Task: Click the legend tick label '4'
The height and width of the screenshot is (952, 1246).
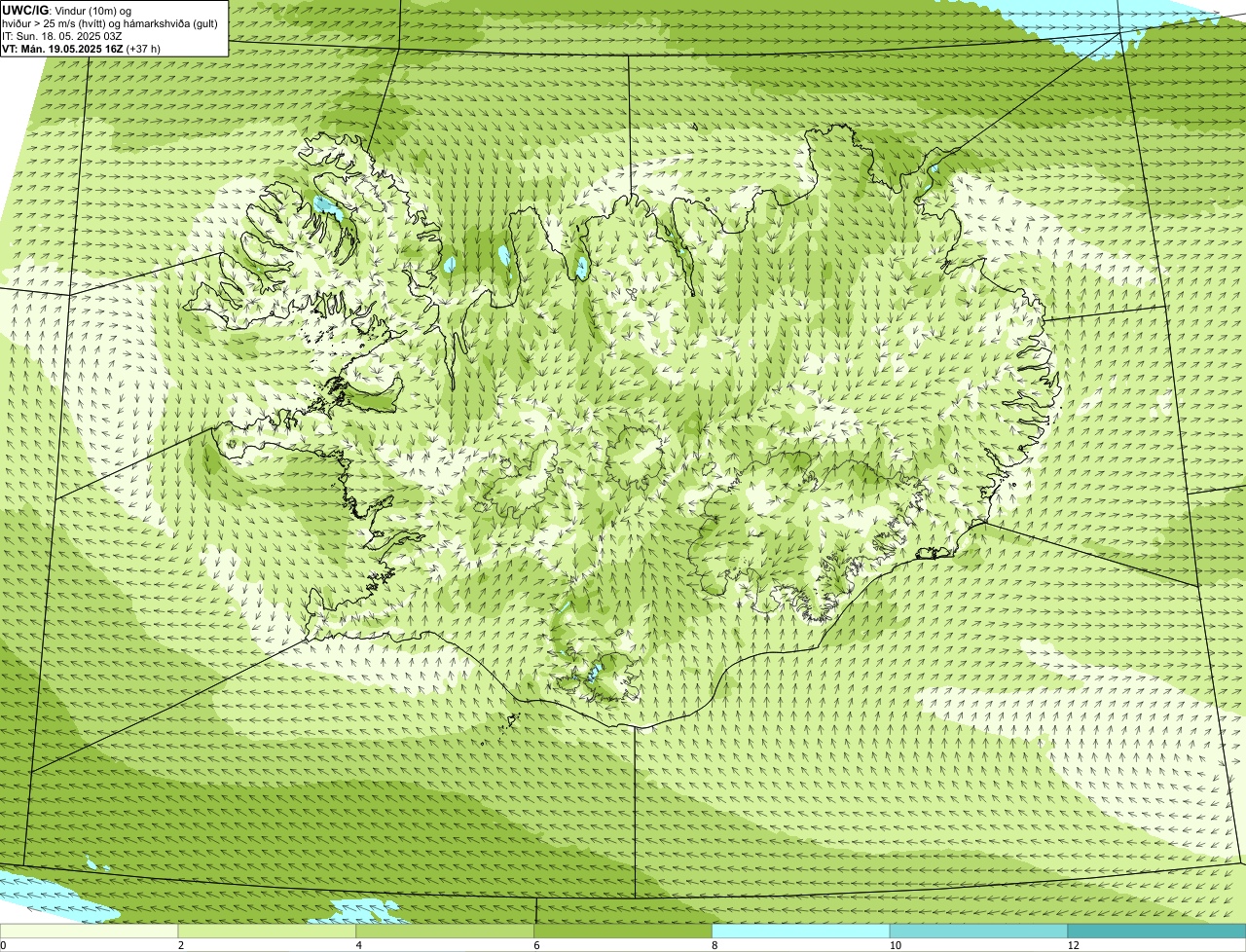Action: coord(359,945)
